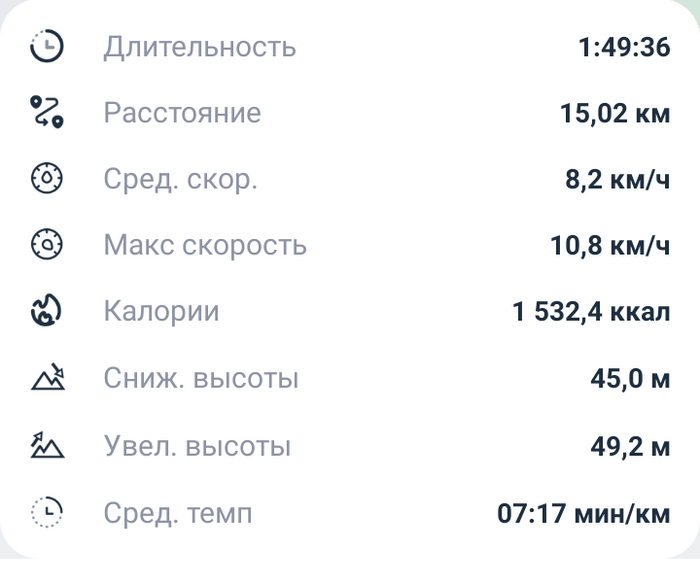The image size is (700, 583).
Task: Tap the distance route icon
Action: click(x=47, y=112)
